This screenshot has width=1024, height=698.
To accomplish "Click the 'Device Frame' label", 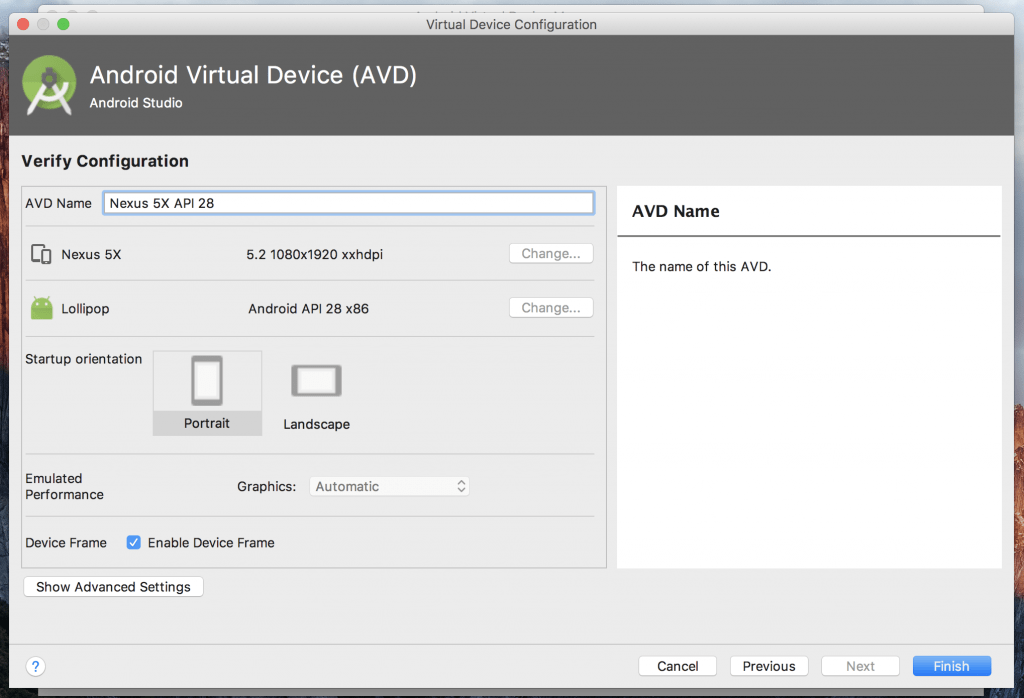I will tap(65, 543).
